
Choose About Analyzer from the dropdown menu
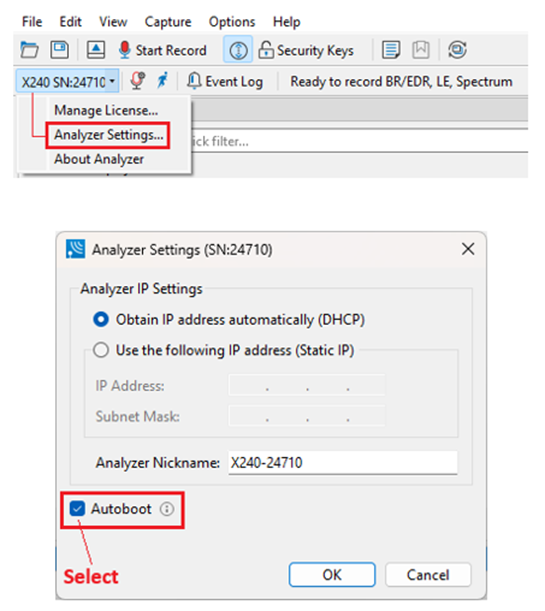pos(99,159)
